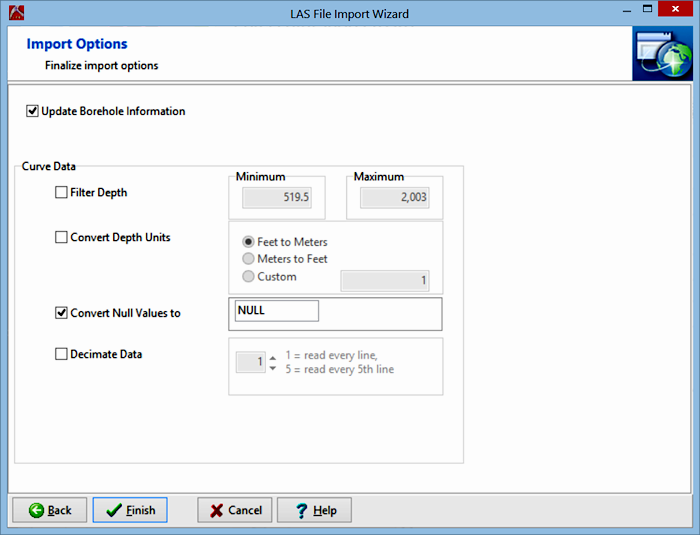The width and height of the screenshot is (700, 535).
Task: Click the custom conversion factor field
Action: click(385, 280)
